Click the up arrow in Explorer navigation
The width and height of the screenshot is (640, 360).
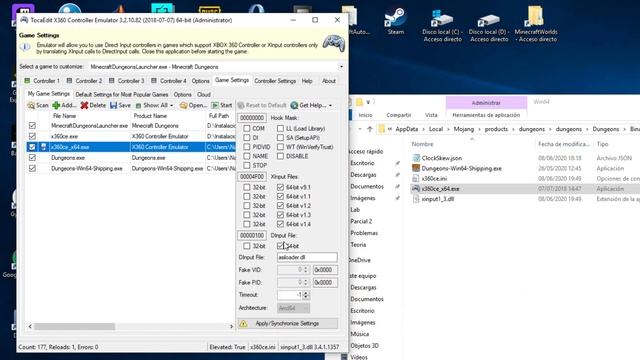click(x=370, y=129)
